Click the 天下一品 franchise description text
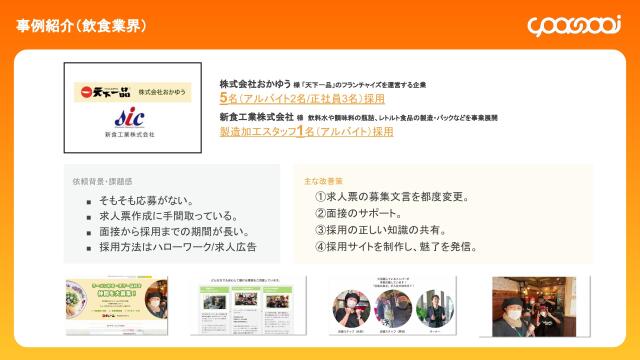 (360, 85)
